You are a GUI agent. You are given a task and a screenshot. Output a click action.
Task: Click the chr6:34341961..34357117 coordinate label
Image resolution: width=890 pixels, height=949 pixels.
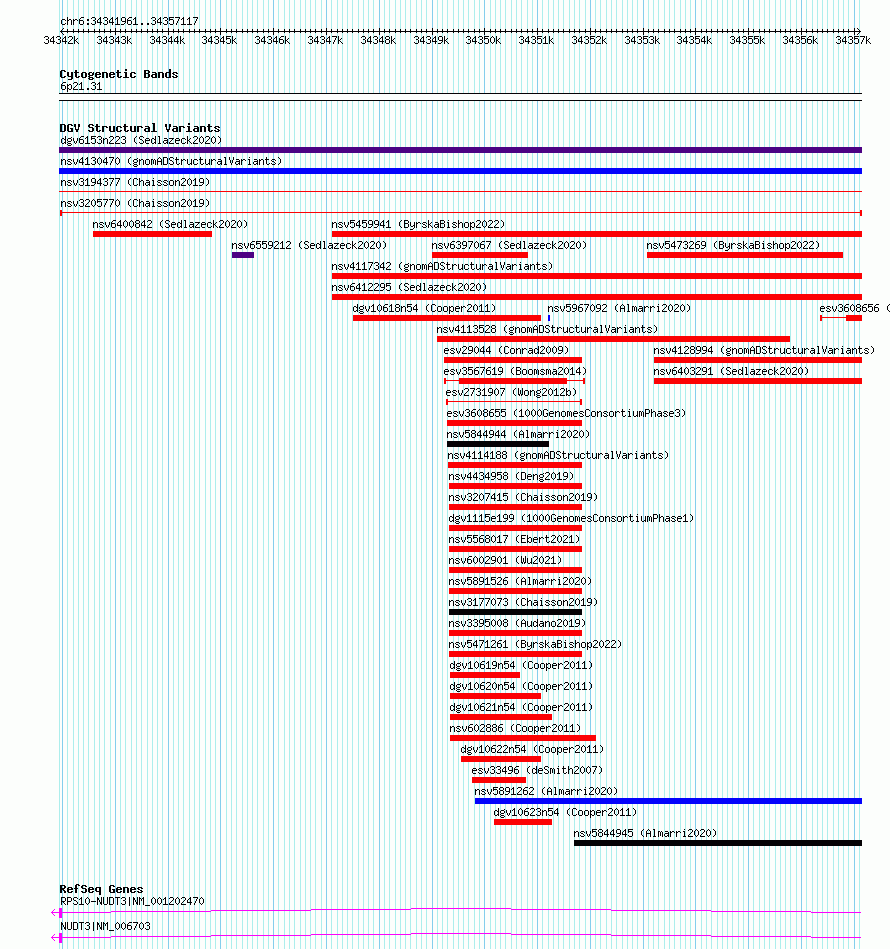(129, 21)
